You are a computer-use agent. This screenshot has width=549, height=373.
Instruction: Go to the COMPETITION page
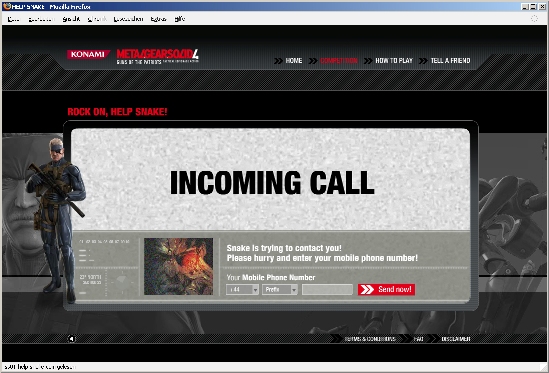339,61
